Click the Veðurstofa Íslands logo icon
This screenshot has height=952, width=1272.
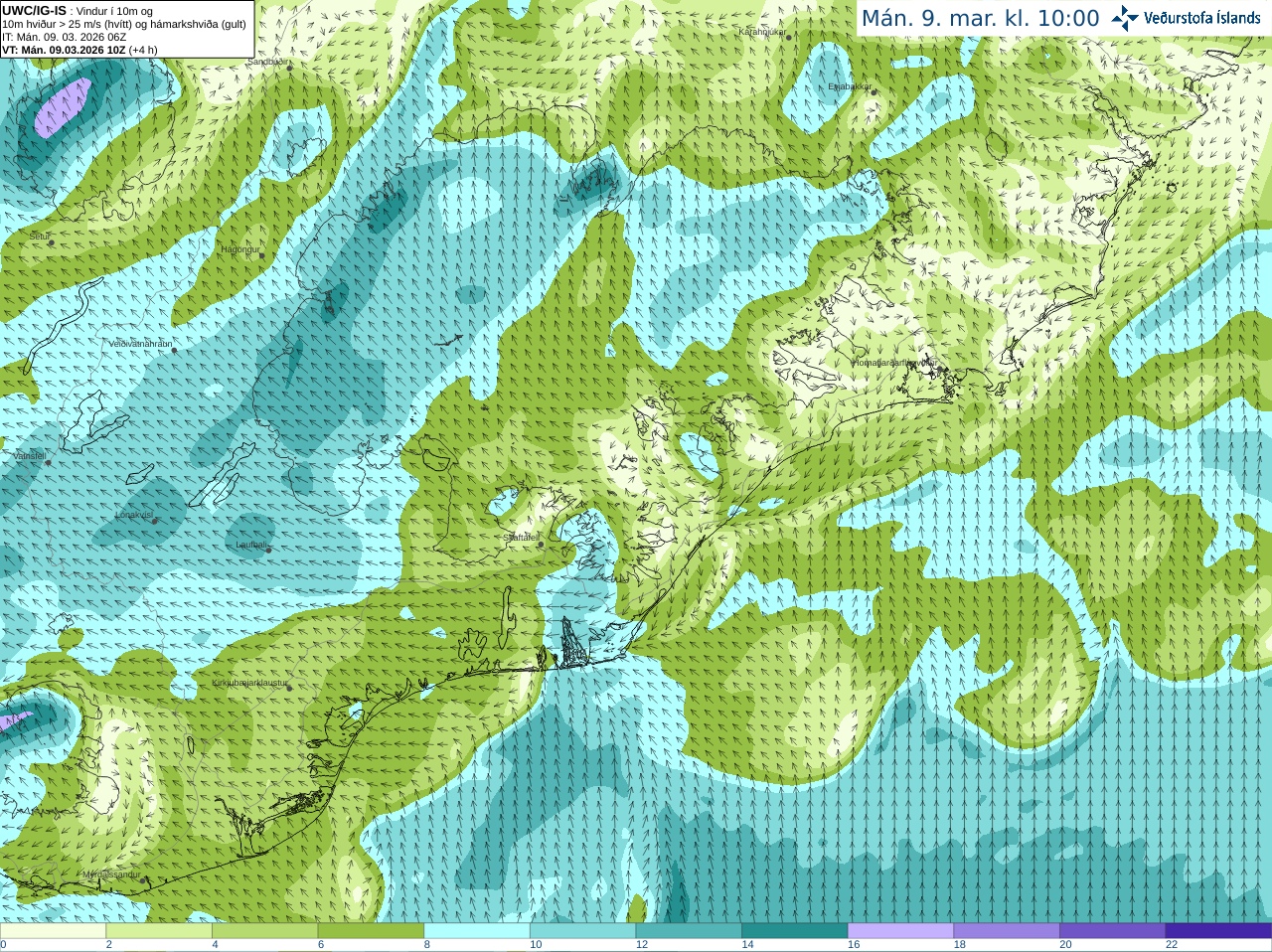pos(1124,18)
